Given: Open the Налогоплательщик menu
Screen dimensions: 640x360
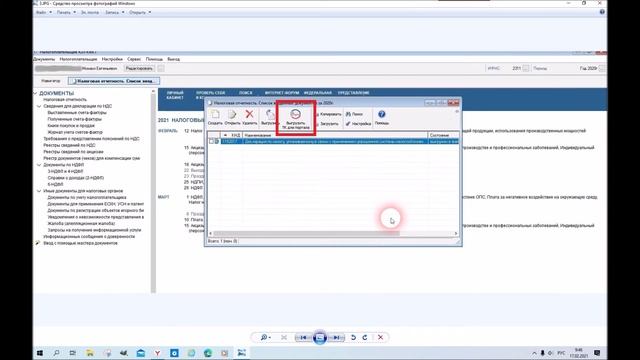Looking at the screenshot, I should tap(78, 59).
